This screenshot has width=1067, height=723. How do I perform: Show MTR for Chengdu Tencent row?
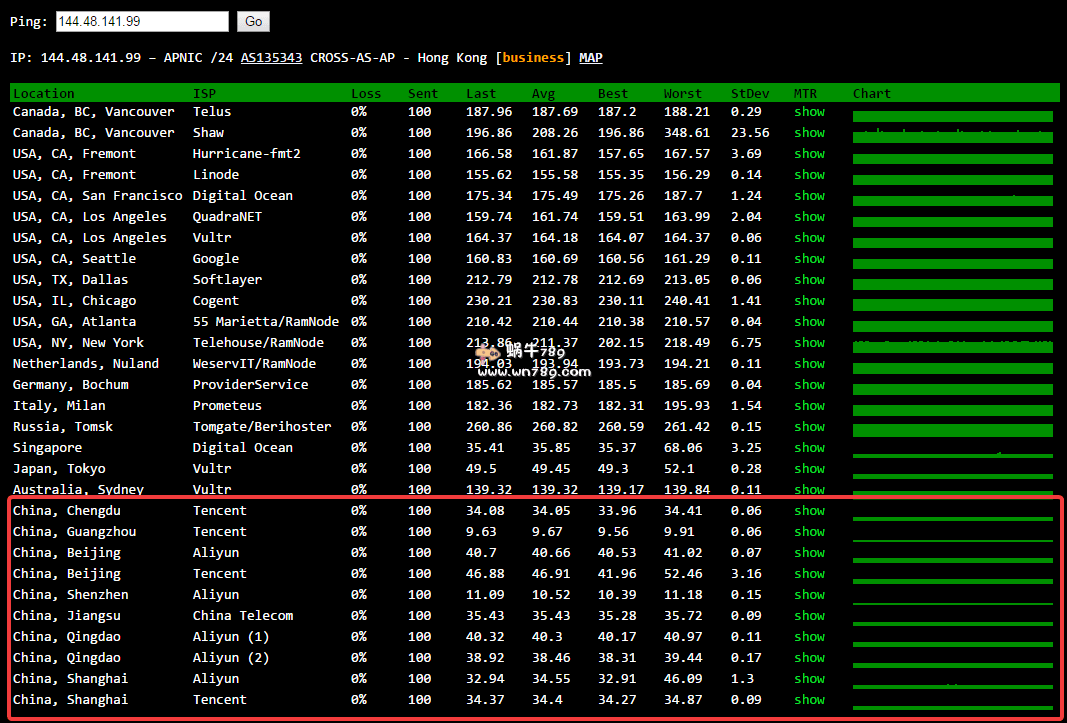click(809, 511)
